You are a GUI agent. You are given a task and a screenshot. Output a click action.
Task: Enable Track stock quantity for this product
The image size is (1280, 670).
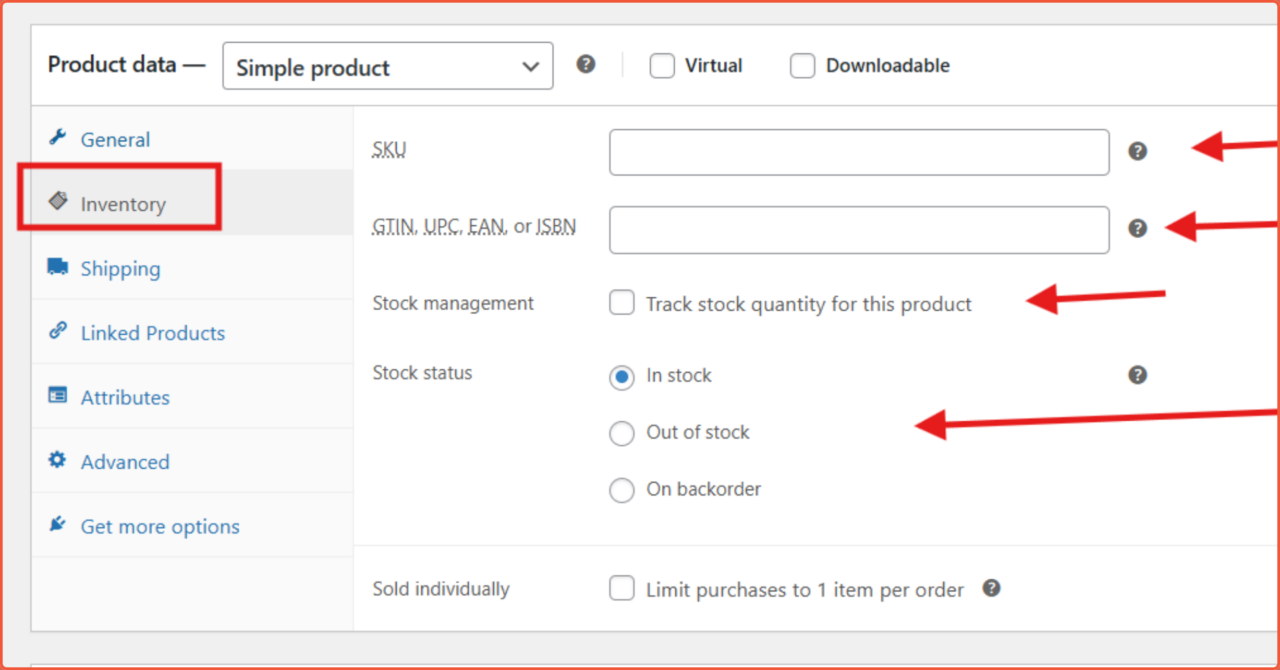tap(622, 302)
